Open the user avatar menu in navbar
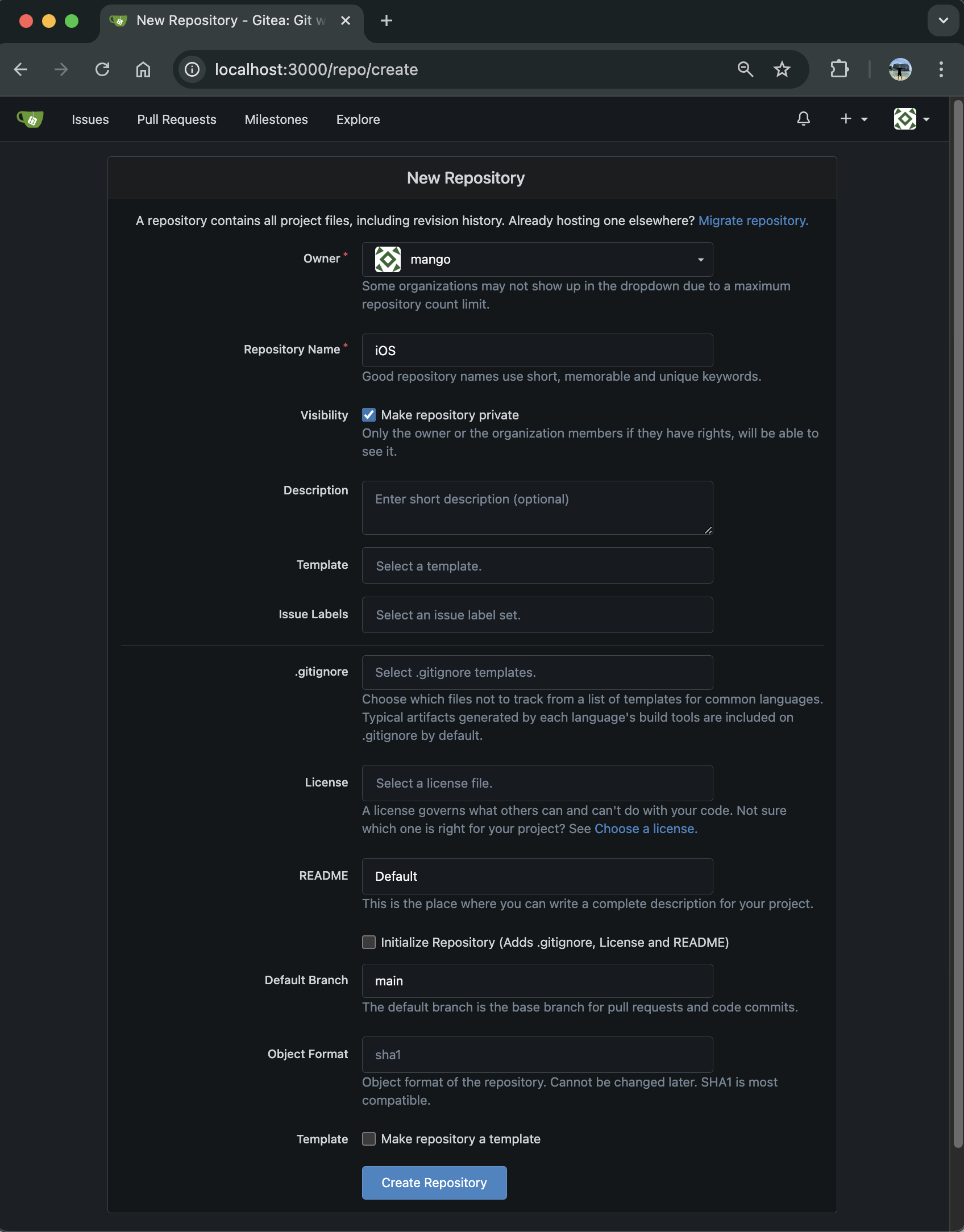 pos(911,119)
